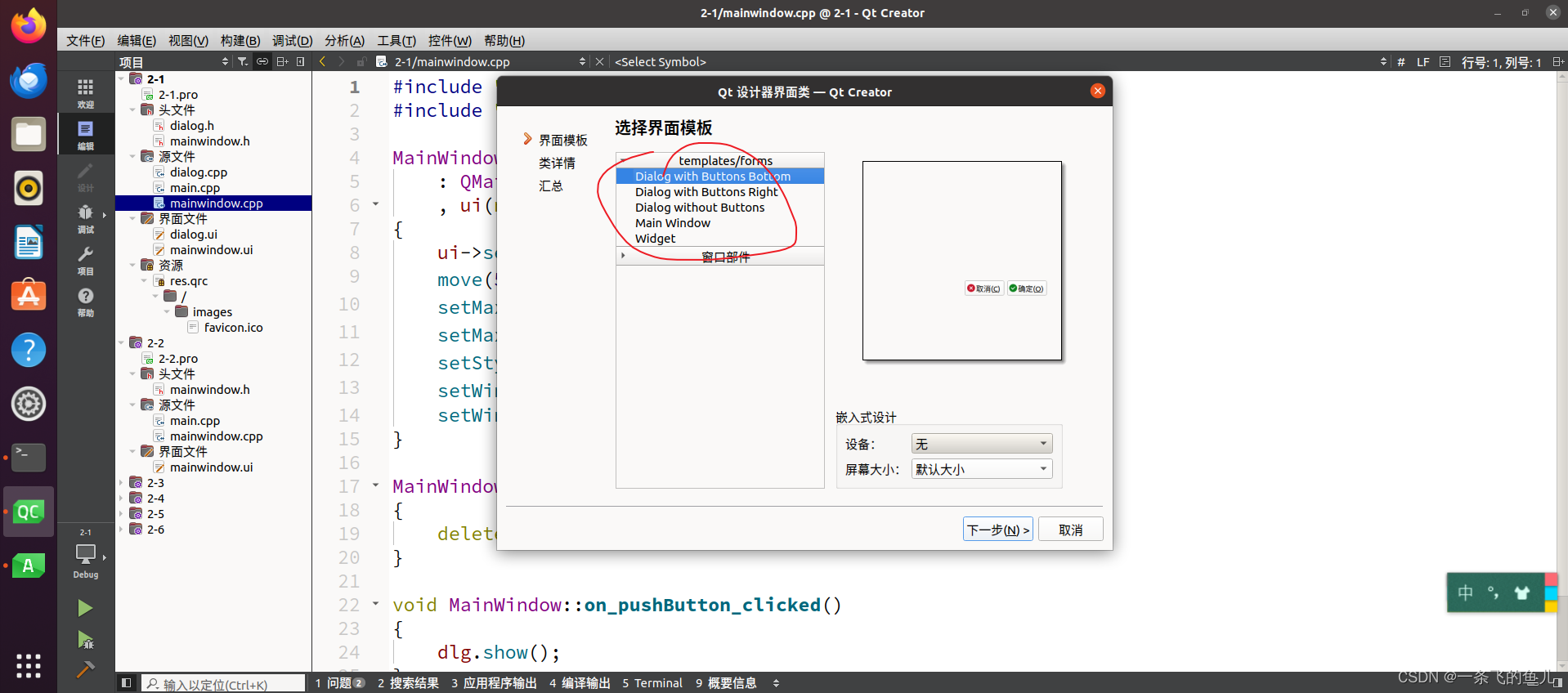Viewport: 1568px width, 693px height.
Task: Split the Projects side panel
Action: tap(282, 61)
